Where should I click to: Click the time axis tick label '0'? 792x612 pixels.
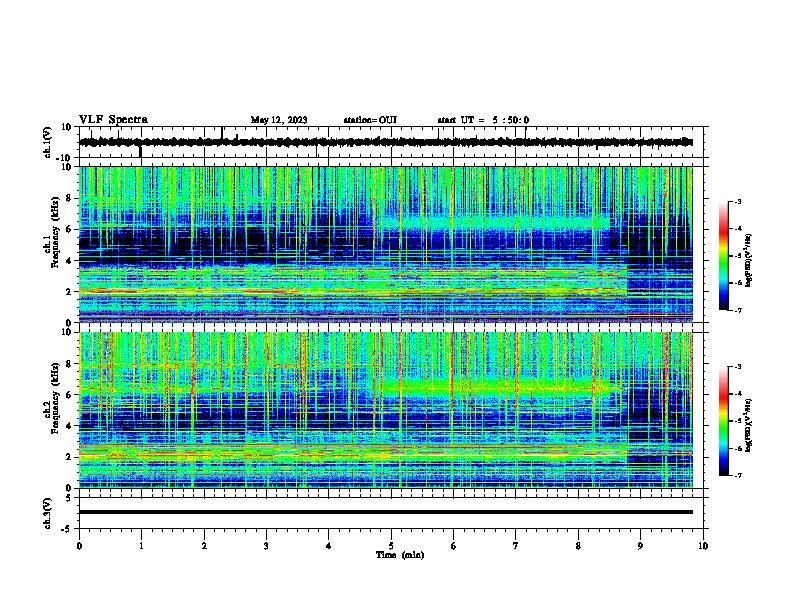(x=79, y=546)
